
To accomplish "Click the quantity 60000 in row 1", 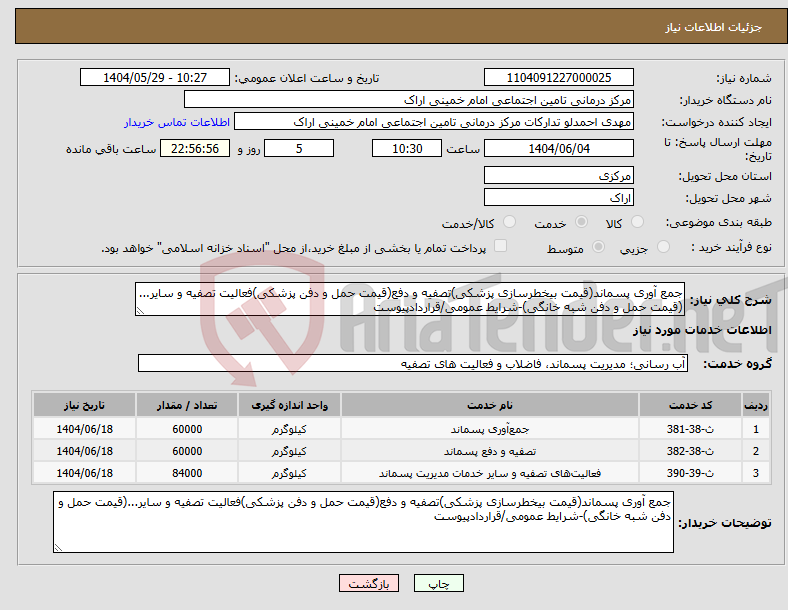I will coord(187,429).
